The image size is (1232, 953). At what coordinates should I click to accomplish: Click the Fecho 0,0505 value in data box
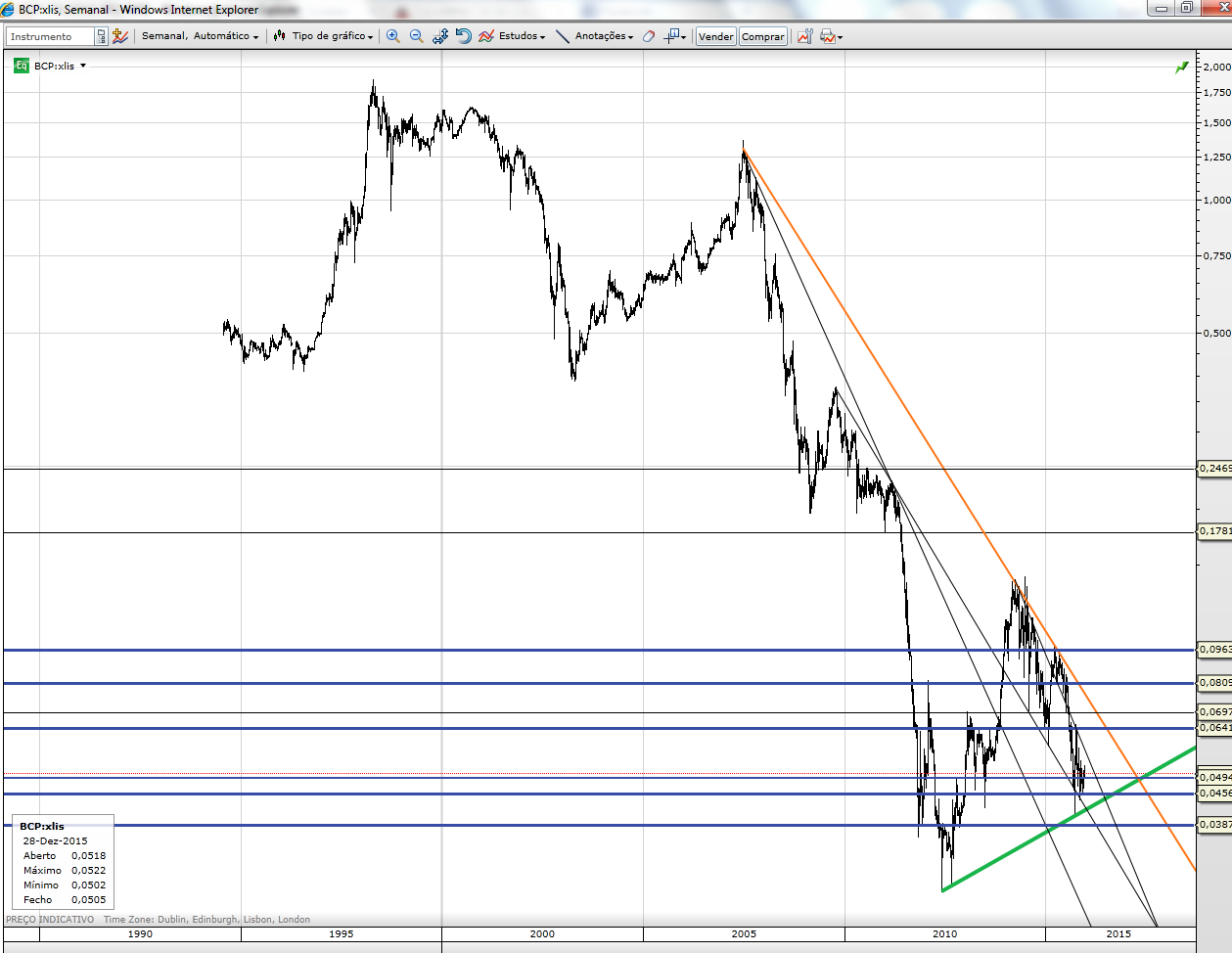[x=89, y=899]
